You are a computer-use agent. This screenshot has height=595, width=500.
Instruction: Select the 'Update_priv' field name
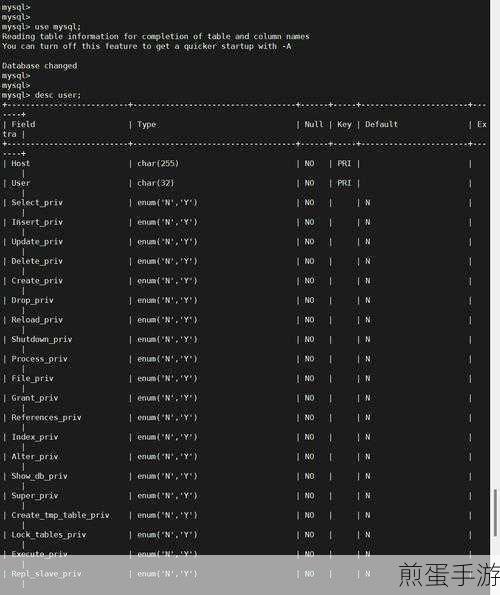click(37, 242)
